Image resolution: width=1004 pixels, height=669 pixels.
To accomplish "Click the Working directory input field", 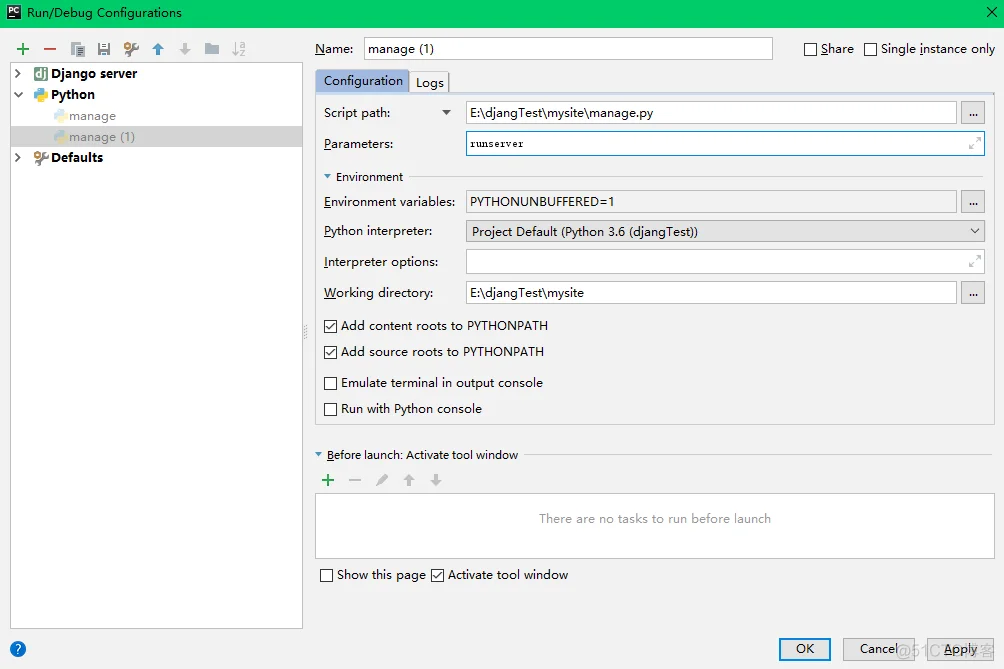I will tap(711, 293).
